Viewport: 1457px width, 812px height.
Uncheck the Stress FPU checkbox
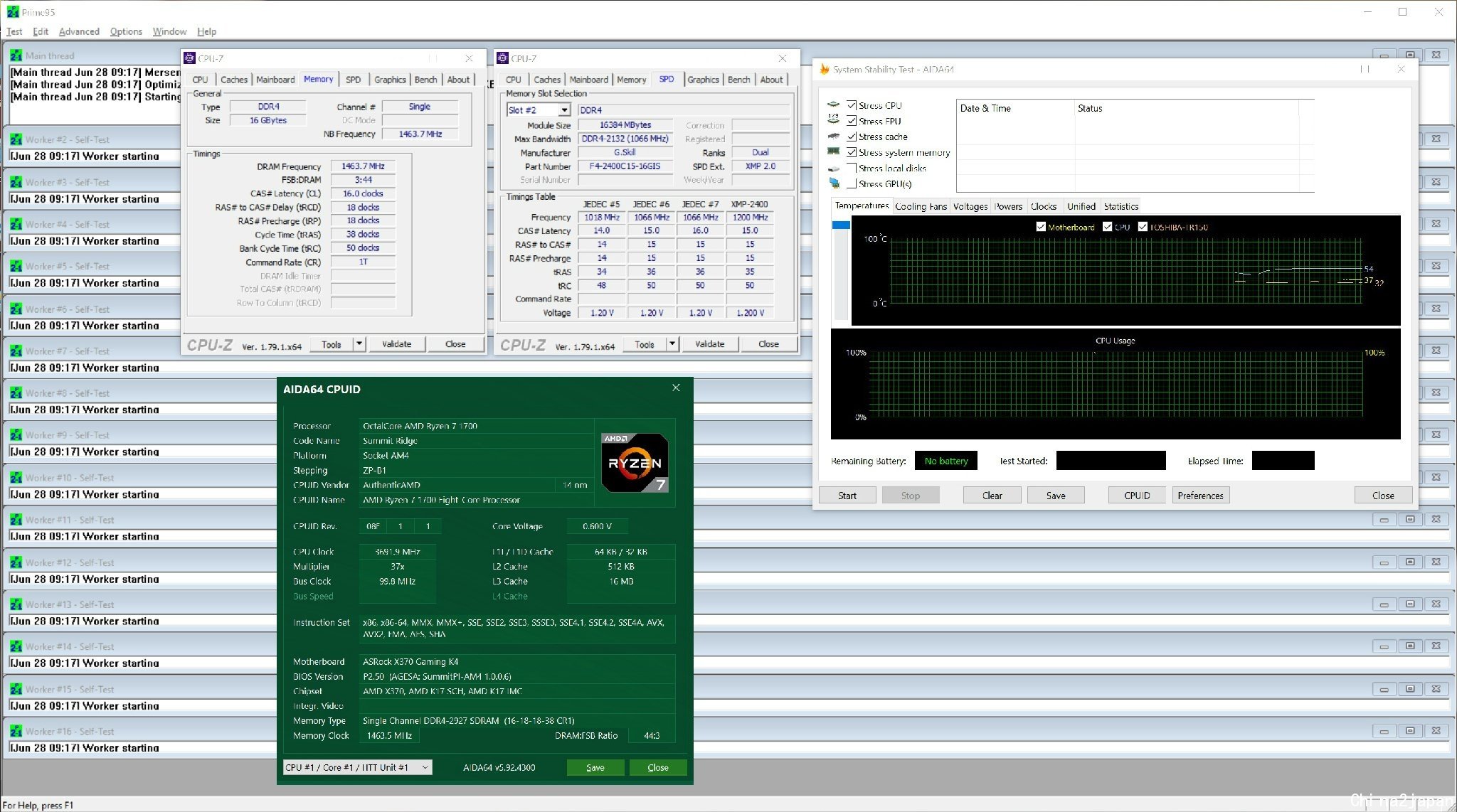(x=852, y=121)
